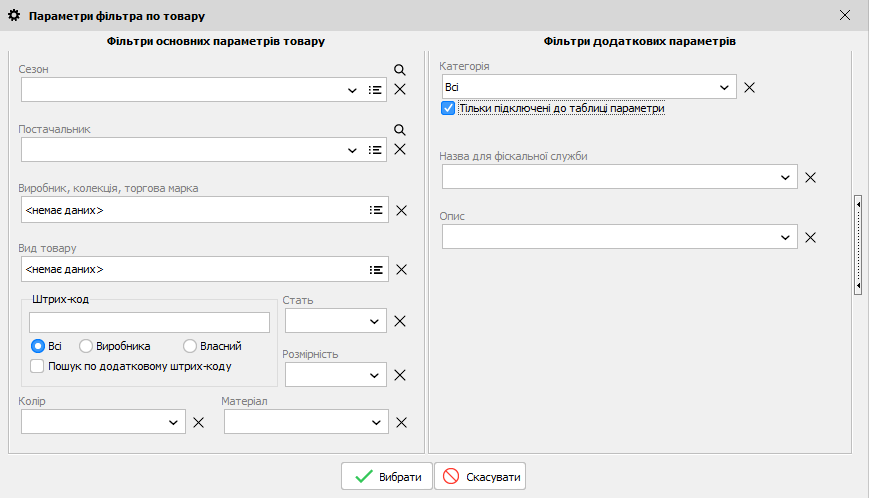869x498 pixels.
Task: Clear the Виробник, колекція, торгова марка filter
Action: click(401, 210)
